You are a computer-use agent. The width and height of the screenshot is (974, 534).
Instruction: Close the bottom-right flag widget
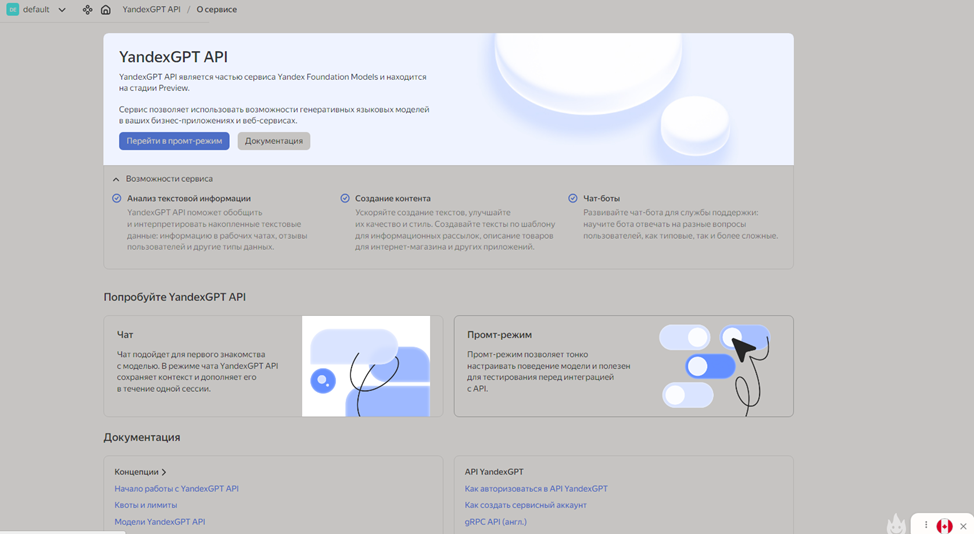[963, 527]
